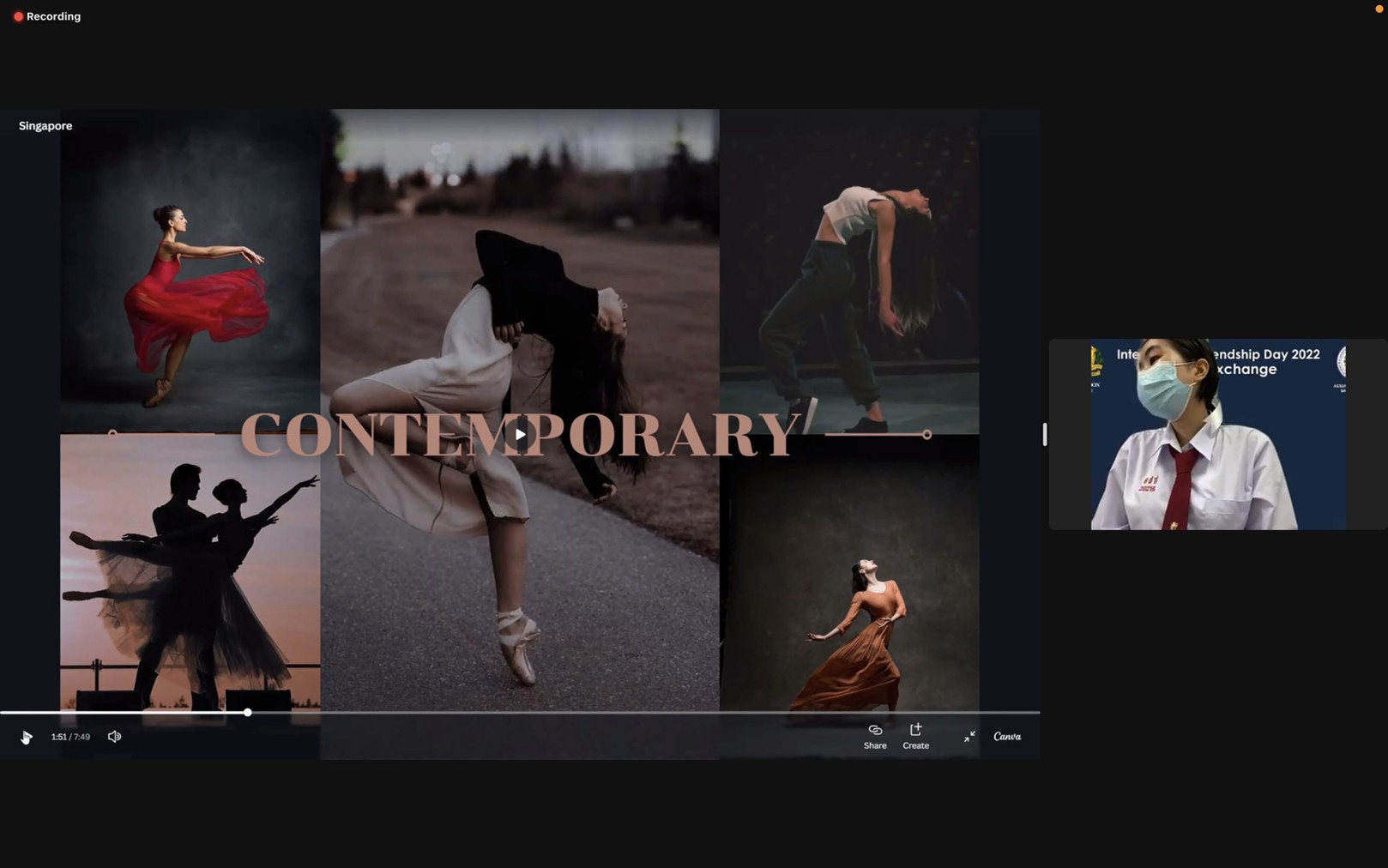Click the white progress bar scrubber handle
The height and width of the screenshot is (868, 1388).
247,713
